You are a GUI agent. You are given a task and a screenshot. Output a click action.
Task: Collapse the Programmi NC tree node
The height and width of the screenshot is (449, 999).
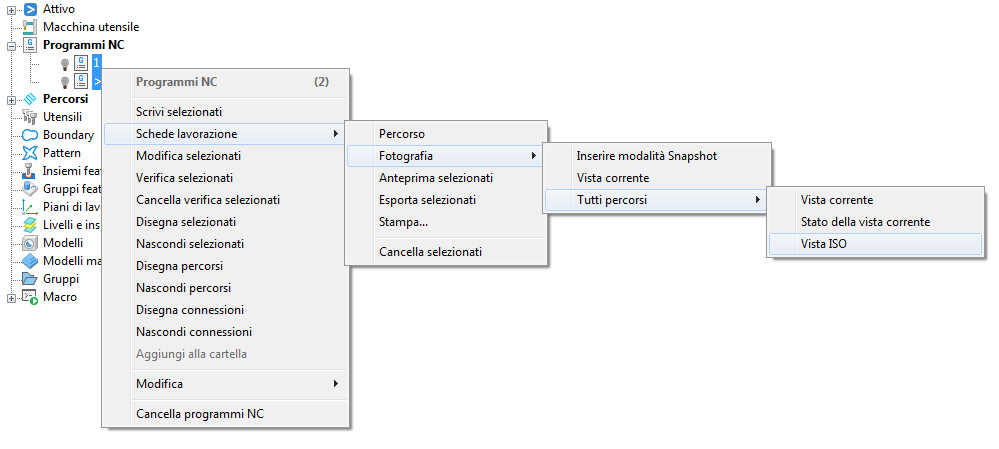[11, 45]
